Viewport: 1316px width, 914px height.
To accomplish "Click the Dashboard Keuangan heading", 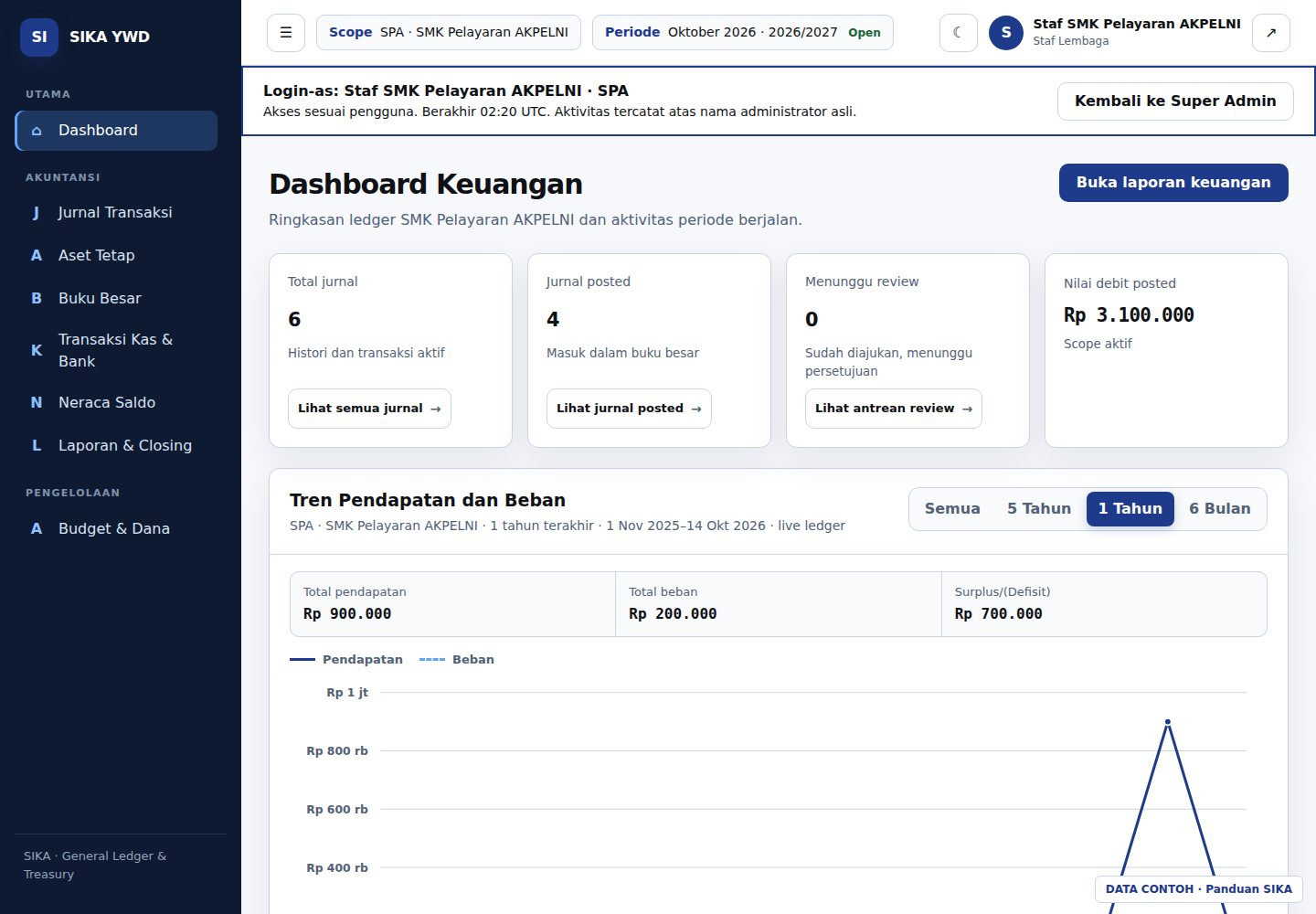I will point(426,185).
